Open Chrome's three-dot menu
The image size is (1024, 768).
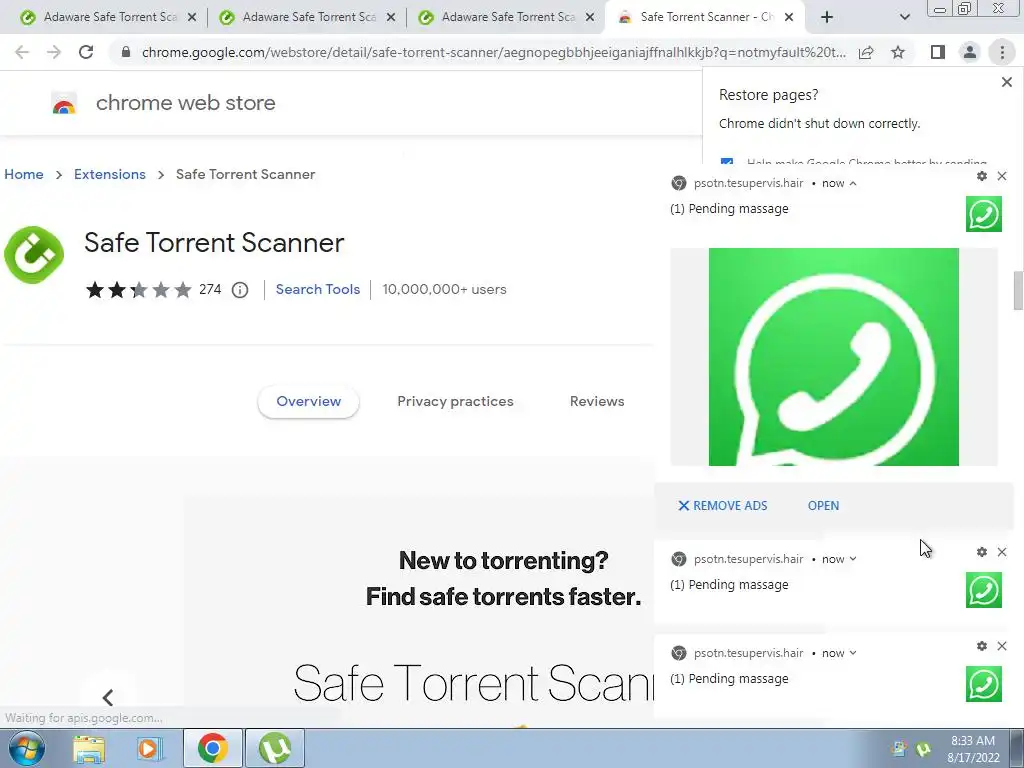tap(1002, 52)
